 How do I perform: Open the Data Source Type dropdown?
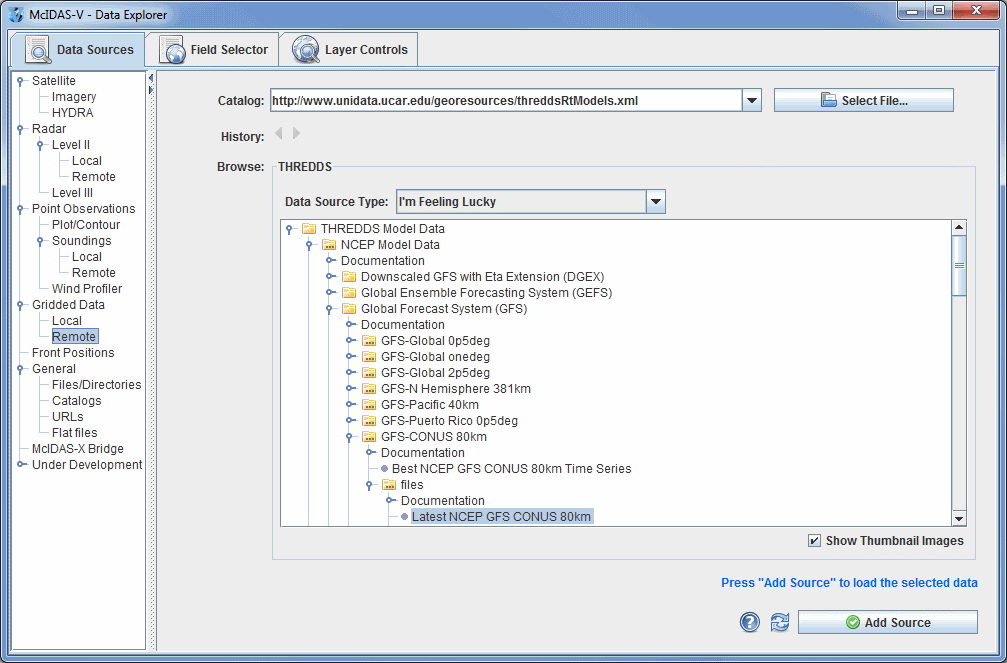tap(655, 202)
